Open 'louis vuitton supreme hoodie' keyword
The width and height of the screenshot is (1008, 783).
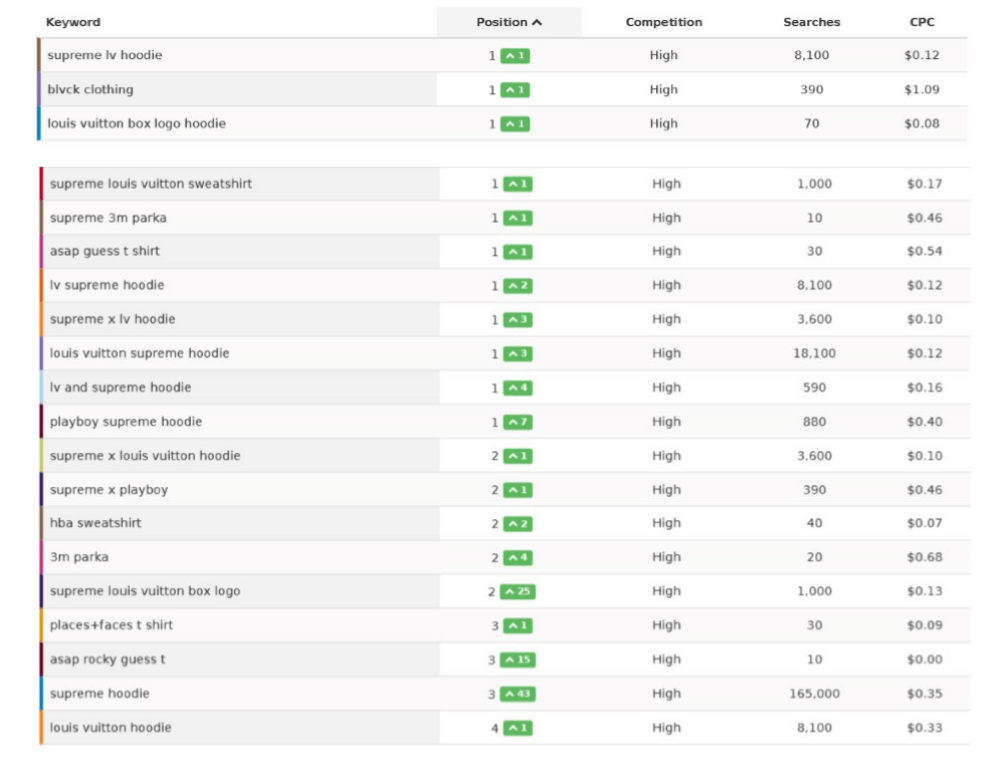pos(140,354)
